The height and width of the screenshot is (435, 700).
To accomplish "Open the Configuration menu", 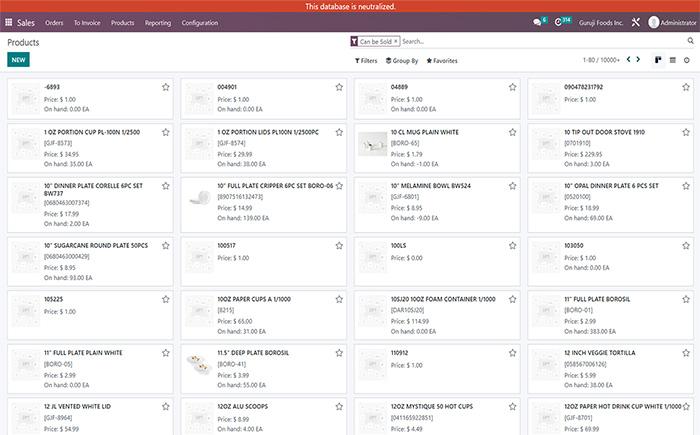I will 200,23.
